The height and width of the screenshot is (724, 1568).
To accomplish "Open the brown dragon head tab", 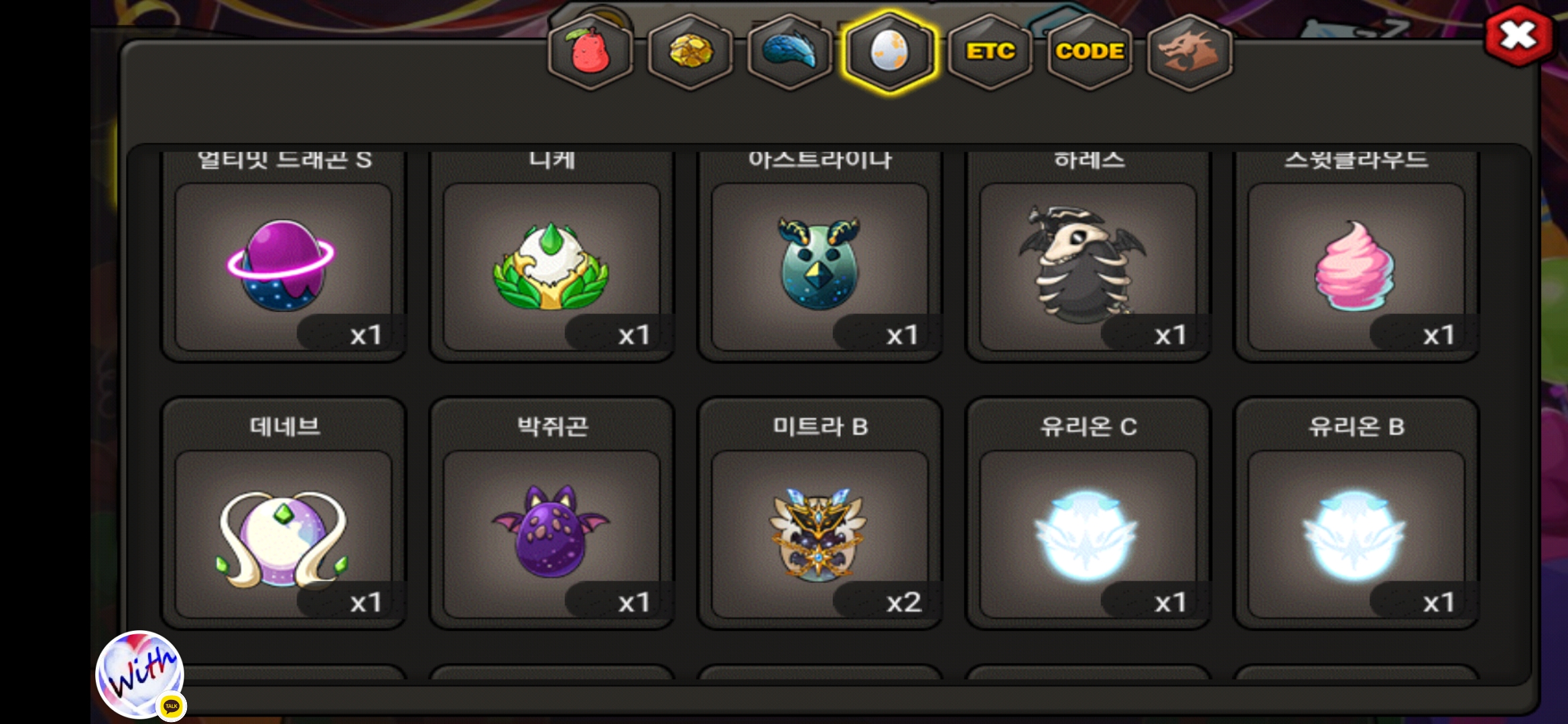I will [x=1190, y=52].
